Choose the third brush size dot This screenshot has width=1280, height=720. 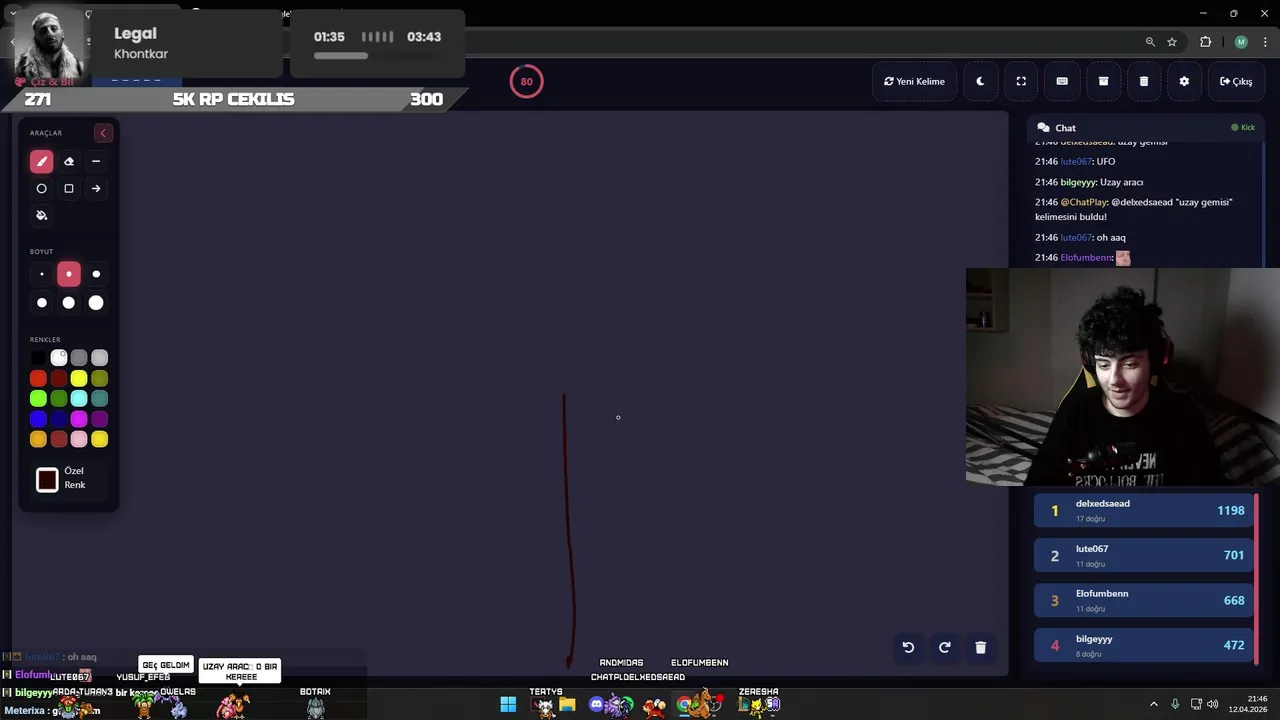pyautogui.click(x=96, y=274)
